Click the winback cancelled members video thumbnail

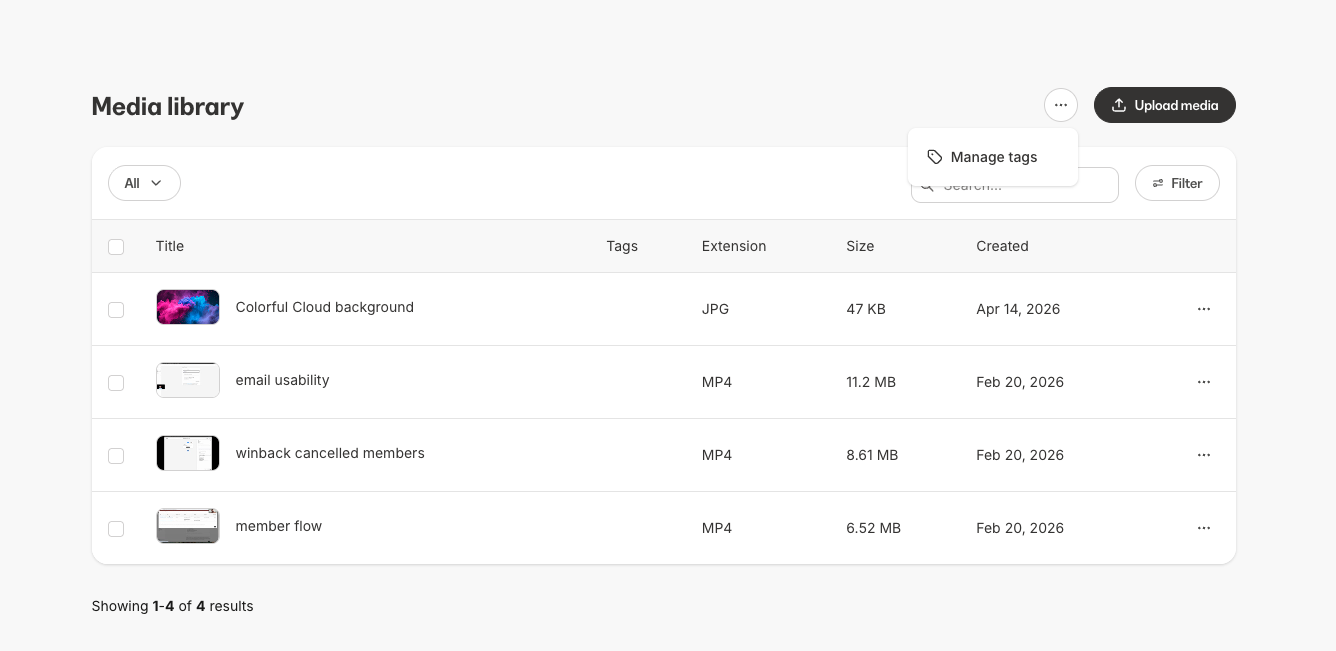[x=188, y=453]
